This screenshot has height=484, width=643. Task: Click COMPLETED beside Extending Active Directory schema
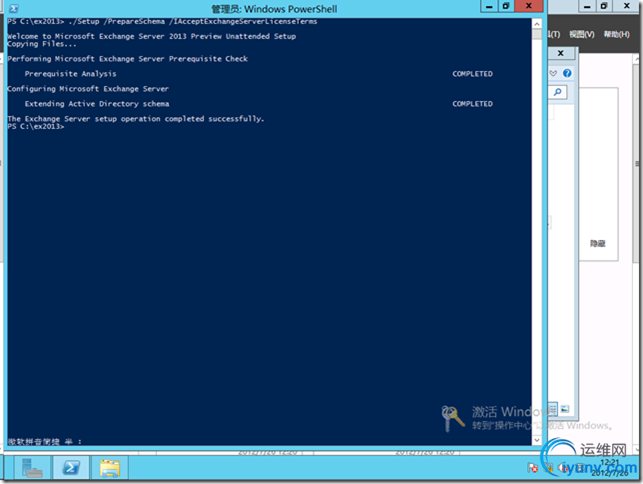tap(472, 104)
